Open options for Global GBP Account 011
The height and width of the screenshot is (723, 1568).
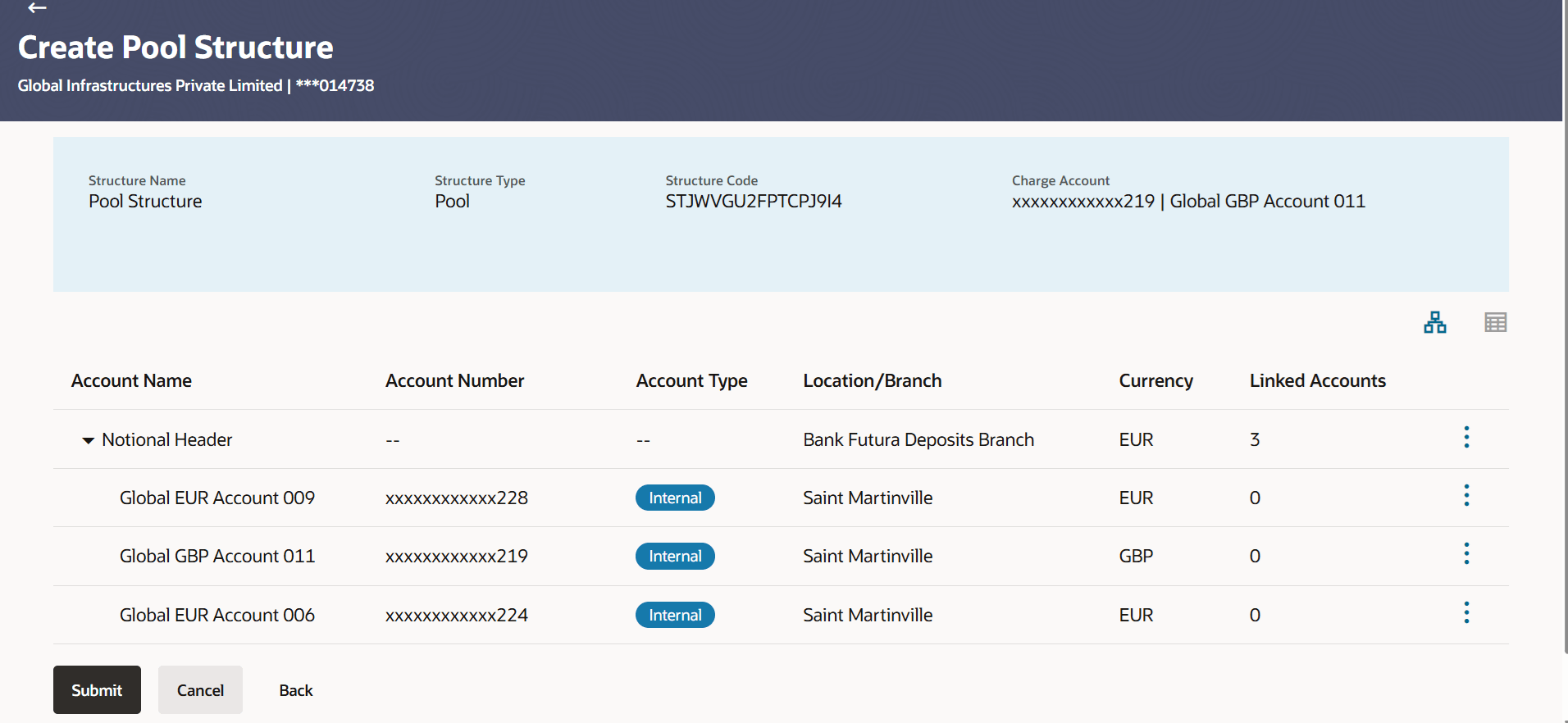click(x=1466, y=554)
